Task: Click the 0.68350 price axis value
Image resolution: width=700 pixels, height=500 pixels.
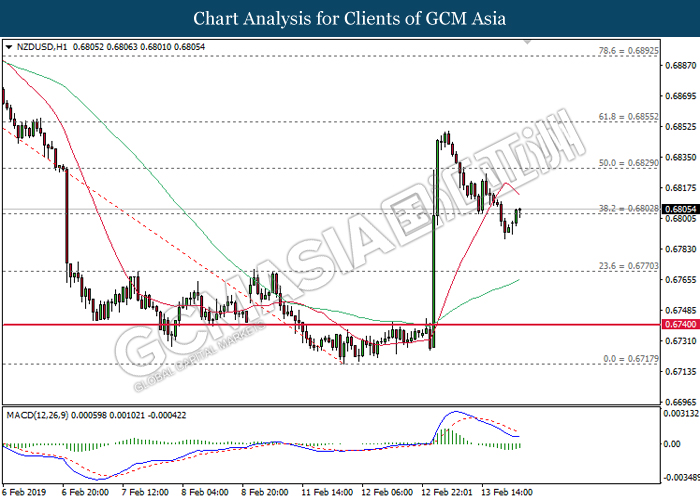Action: [x=680, y=157]
